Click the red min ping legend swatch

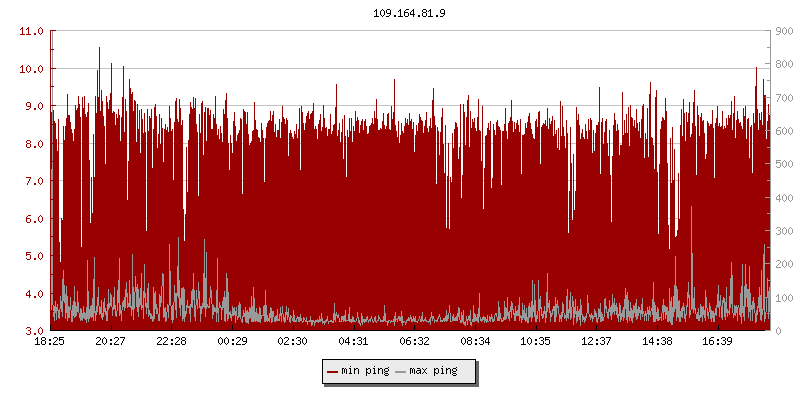coord(332,371)
